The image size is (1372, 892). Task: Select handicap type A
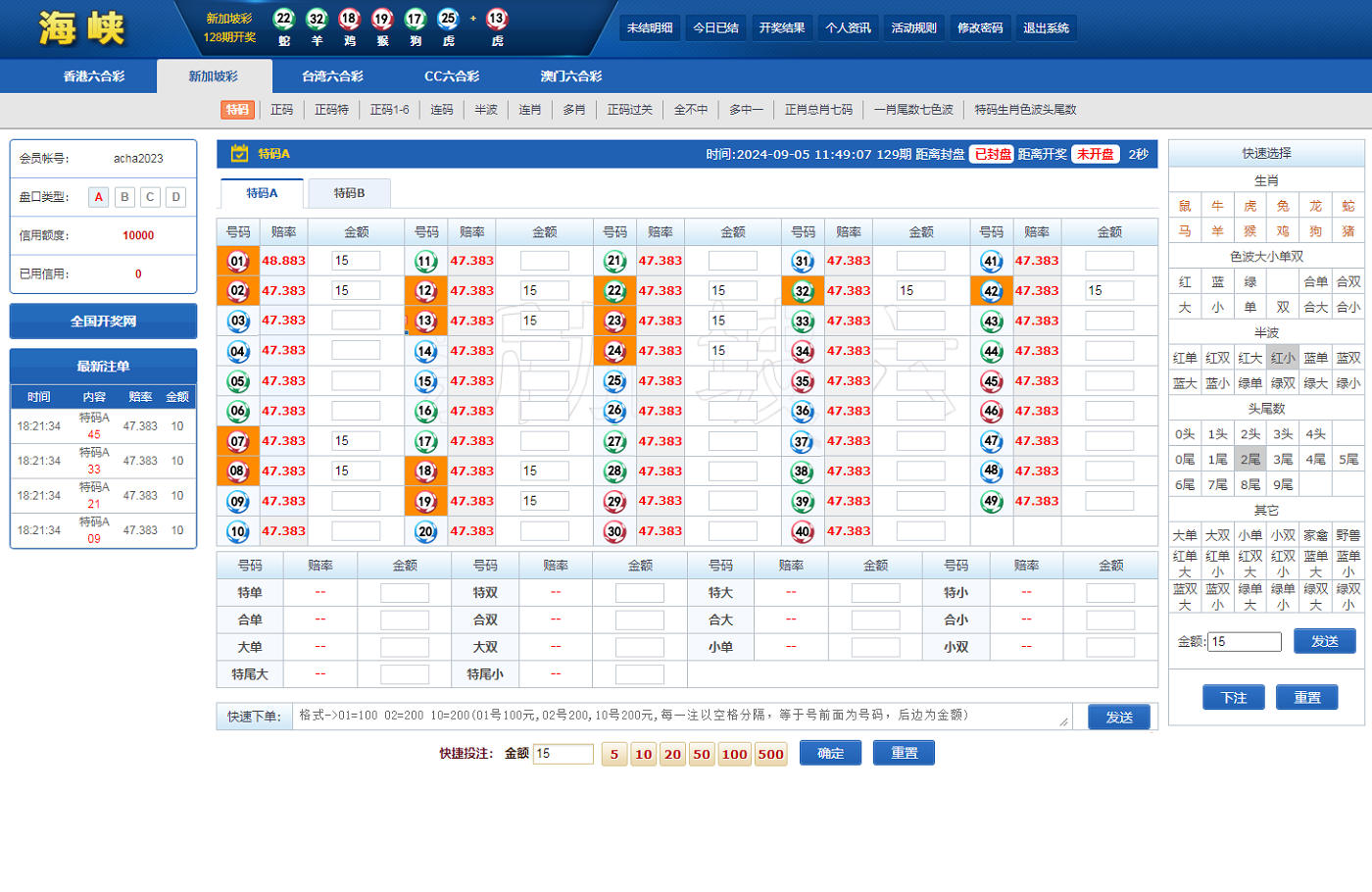tap(99, 197)
